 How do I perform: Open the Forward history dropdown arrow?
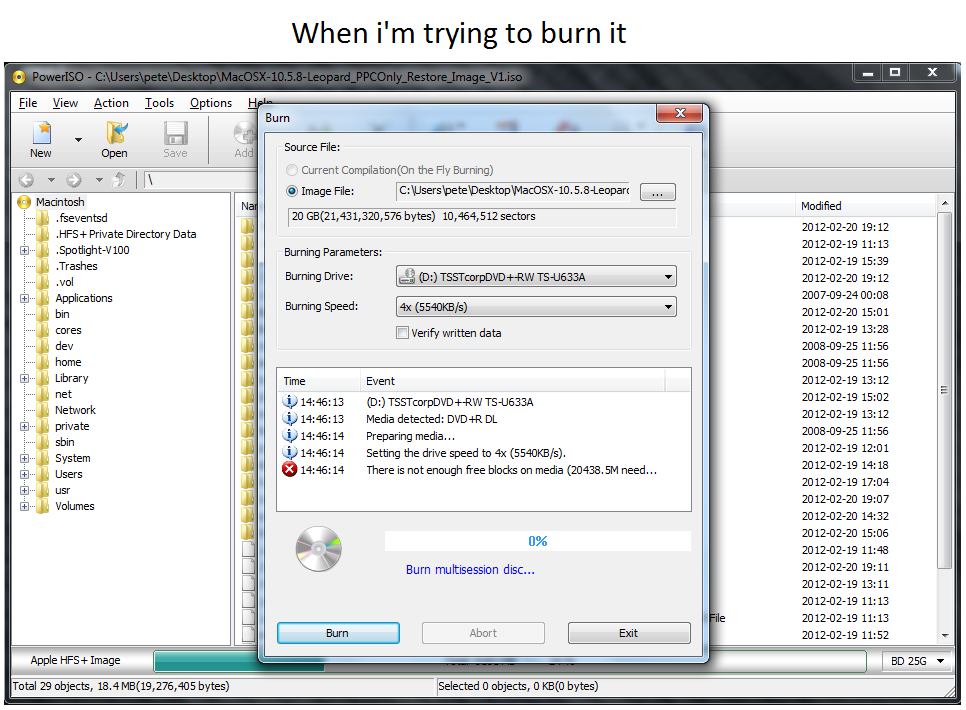99,180
